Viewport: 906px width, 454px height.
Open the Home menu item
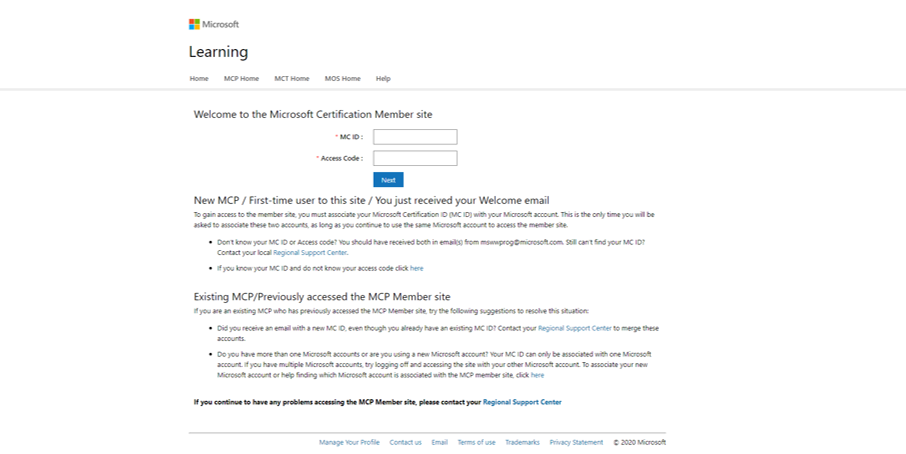click(x=199, y=79)
